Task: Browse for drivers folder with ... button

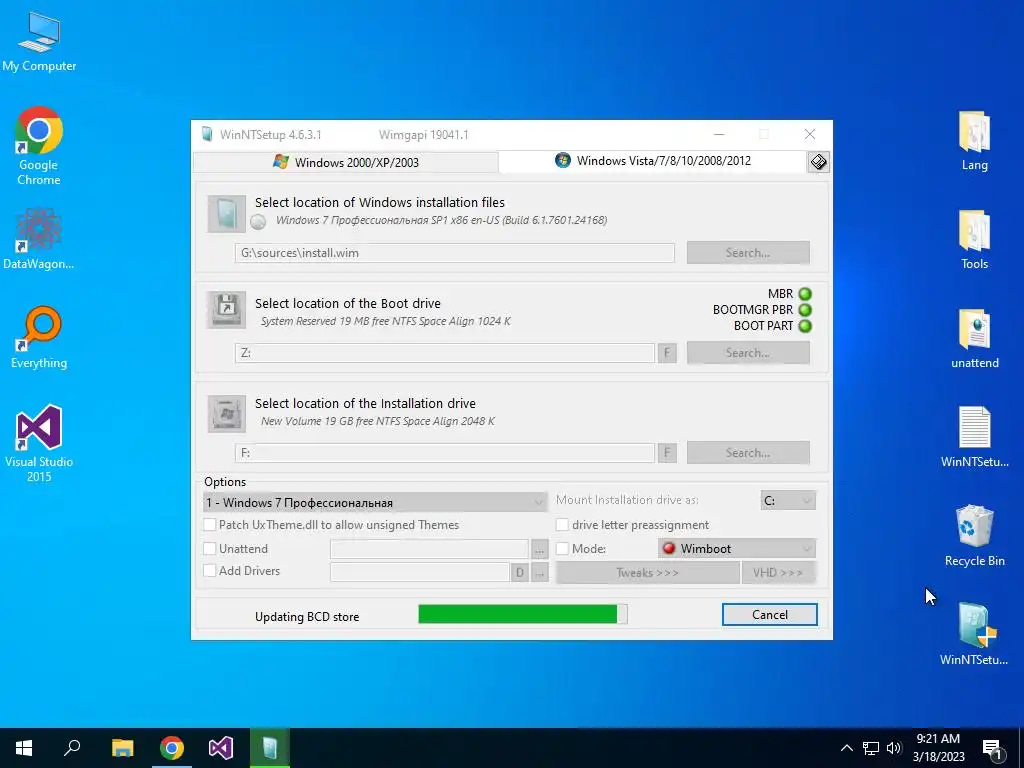Action: pos(539,573)
